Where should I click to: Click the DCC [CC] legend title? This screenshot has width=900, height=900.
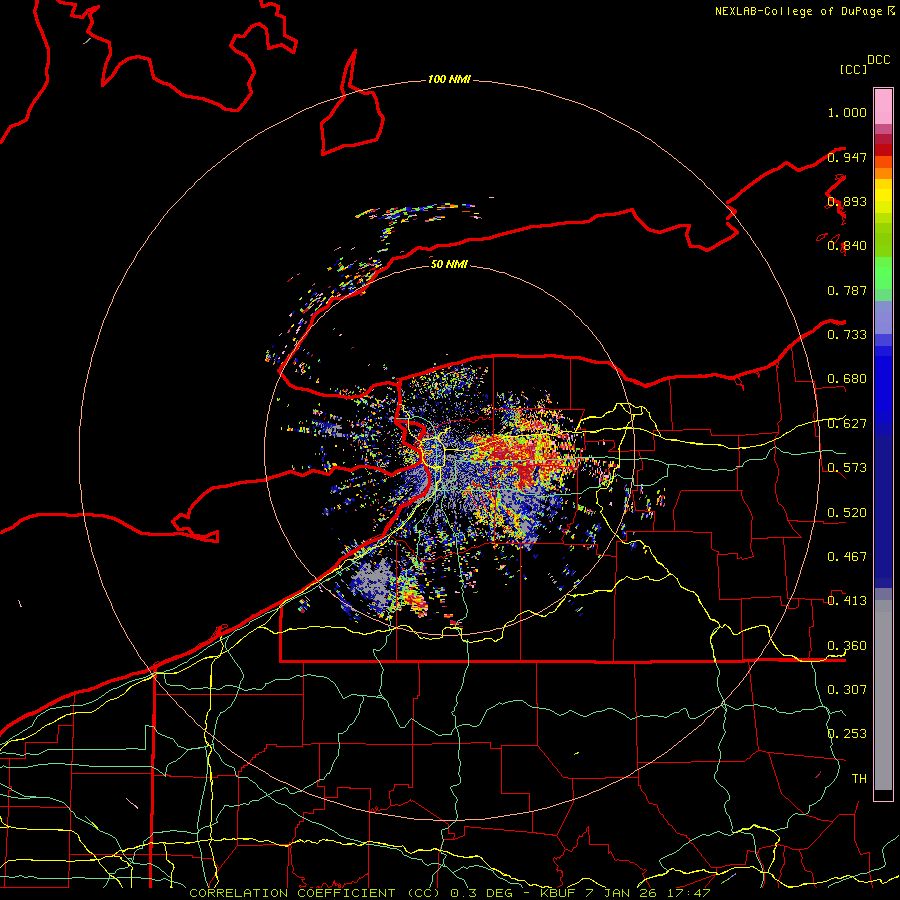coord(864,64)
